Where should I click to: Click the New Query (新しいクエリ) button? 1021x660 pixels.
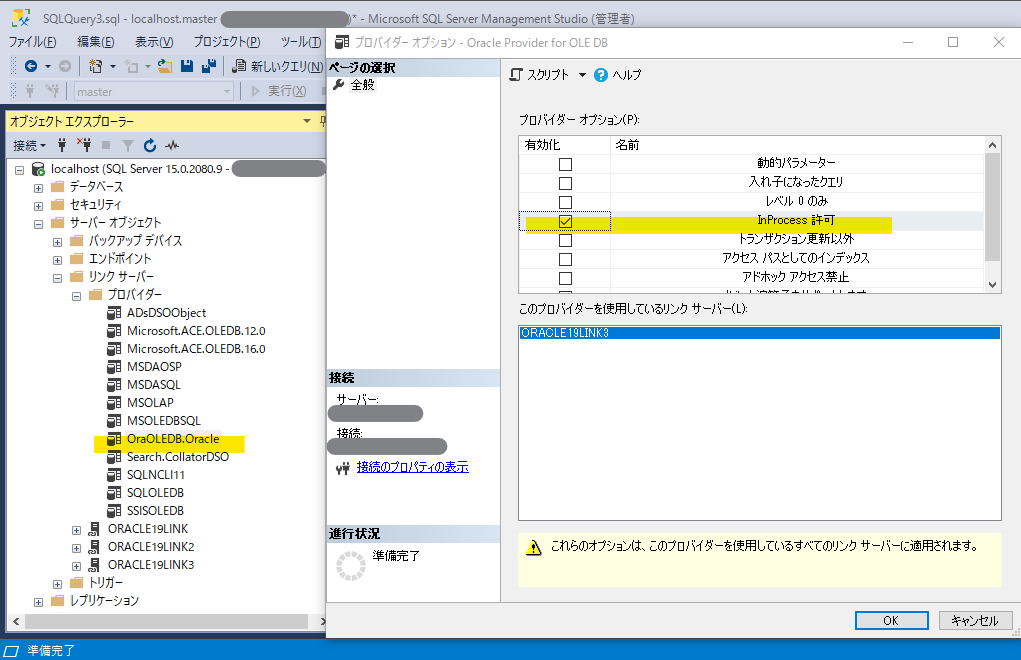[x=277, y=66]
